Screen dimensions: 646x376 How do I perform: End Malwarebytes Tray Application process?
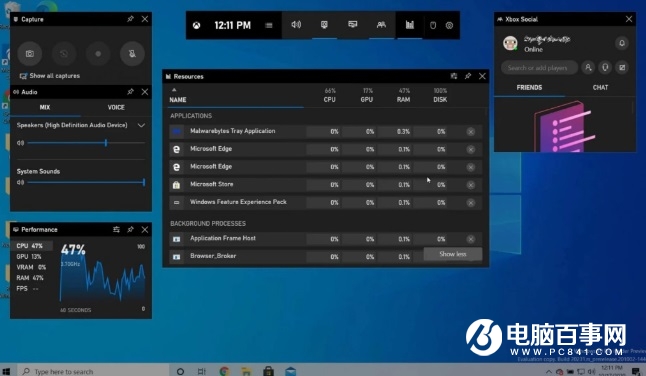pyautogui.click(x=470, y=131)
